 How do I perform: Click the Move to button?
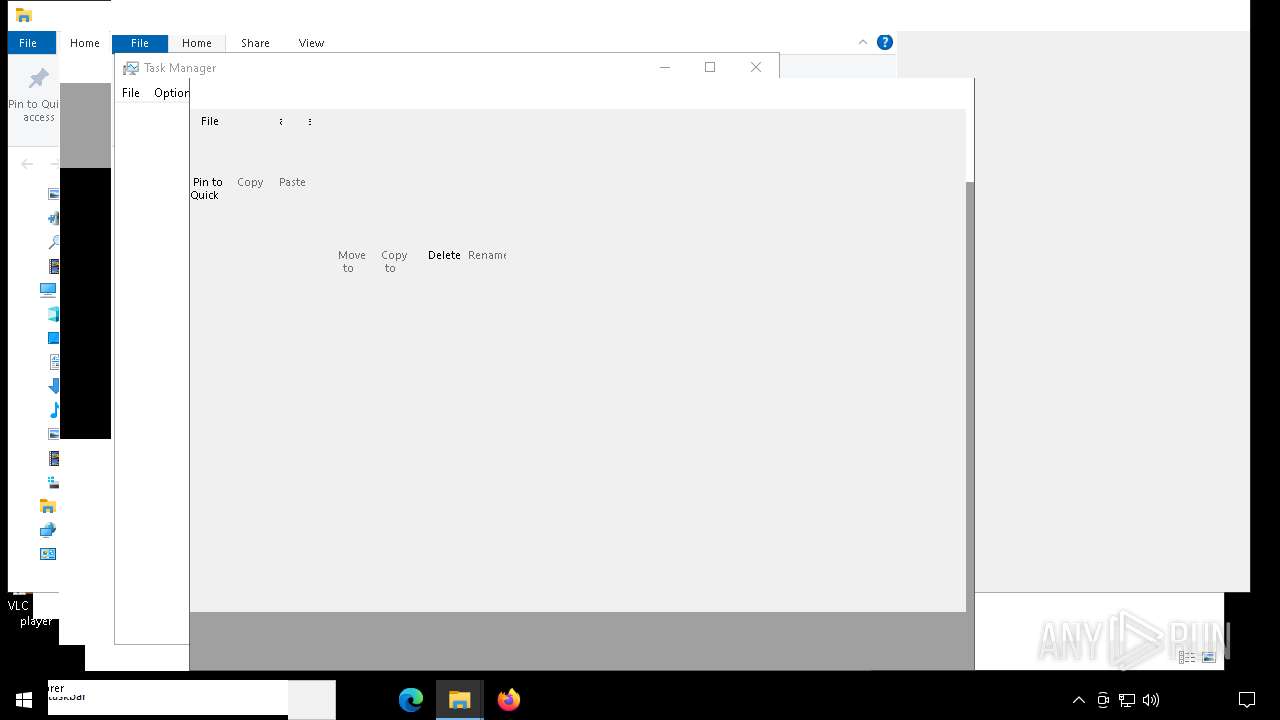351,261
